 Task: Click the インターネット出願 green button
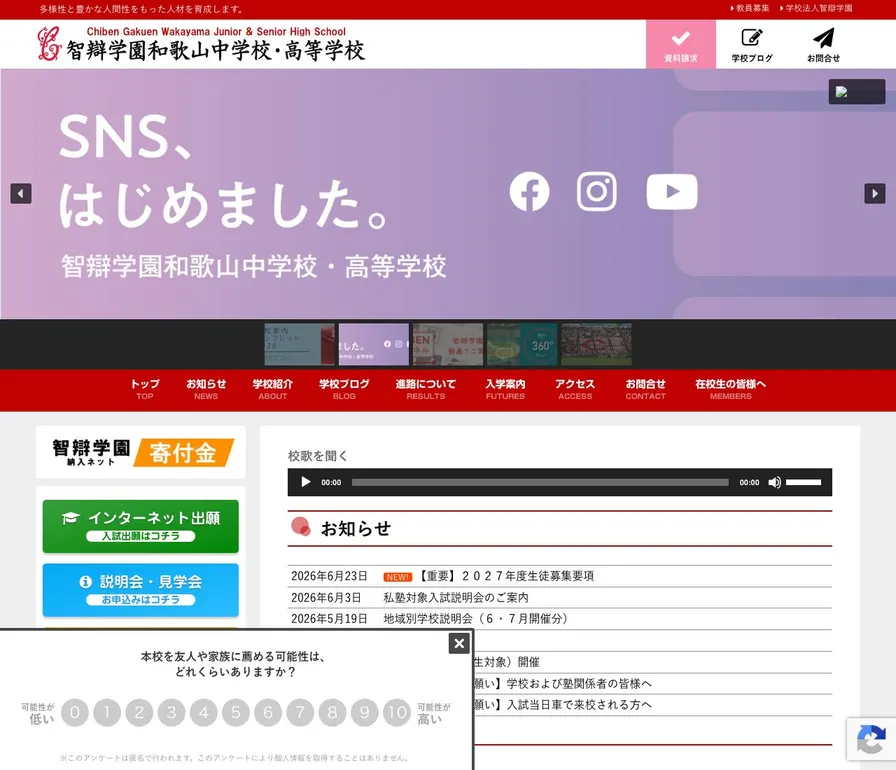[141, 527]
